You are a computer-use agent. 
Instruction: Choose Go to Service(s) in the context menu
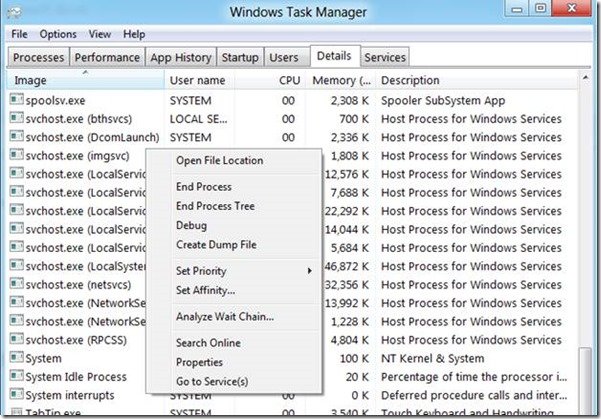[212, 382]
